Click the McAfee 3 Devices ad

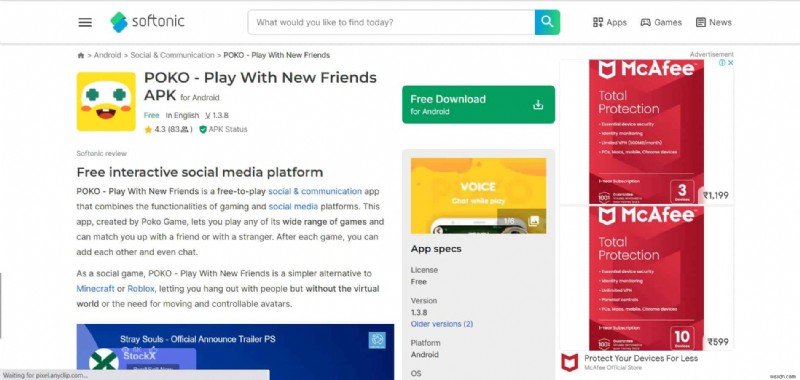pyautogui.click(x=646, y=132)
